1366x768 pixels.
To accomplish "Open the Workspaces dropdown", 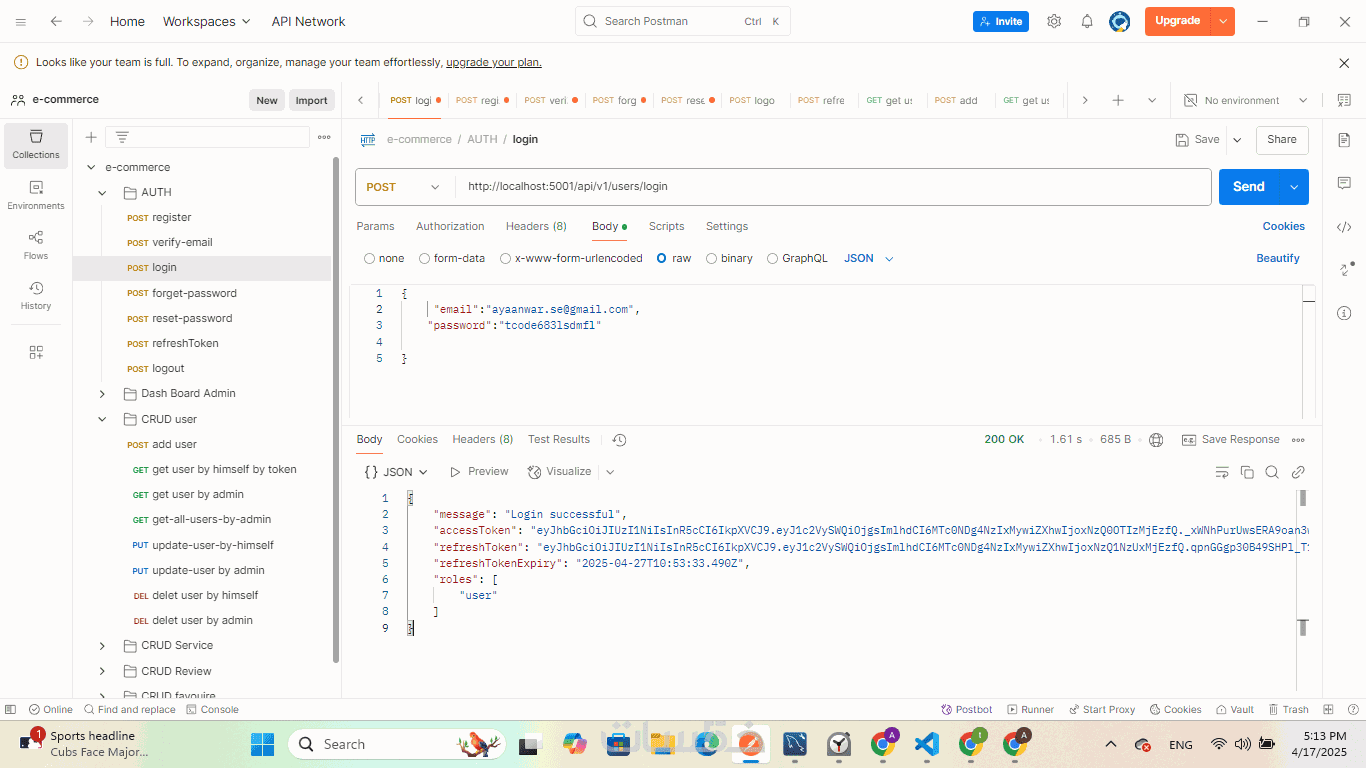I will click(x=207, y=21).
